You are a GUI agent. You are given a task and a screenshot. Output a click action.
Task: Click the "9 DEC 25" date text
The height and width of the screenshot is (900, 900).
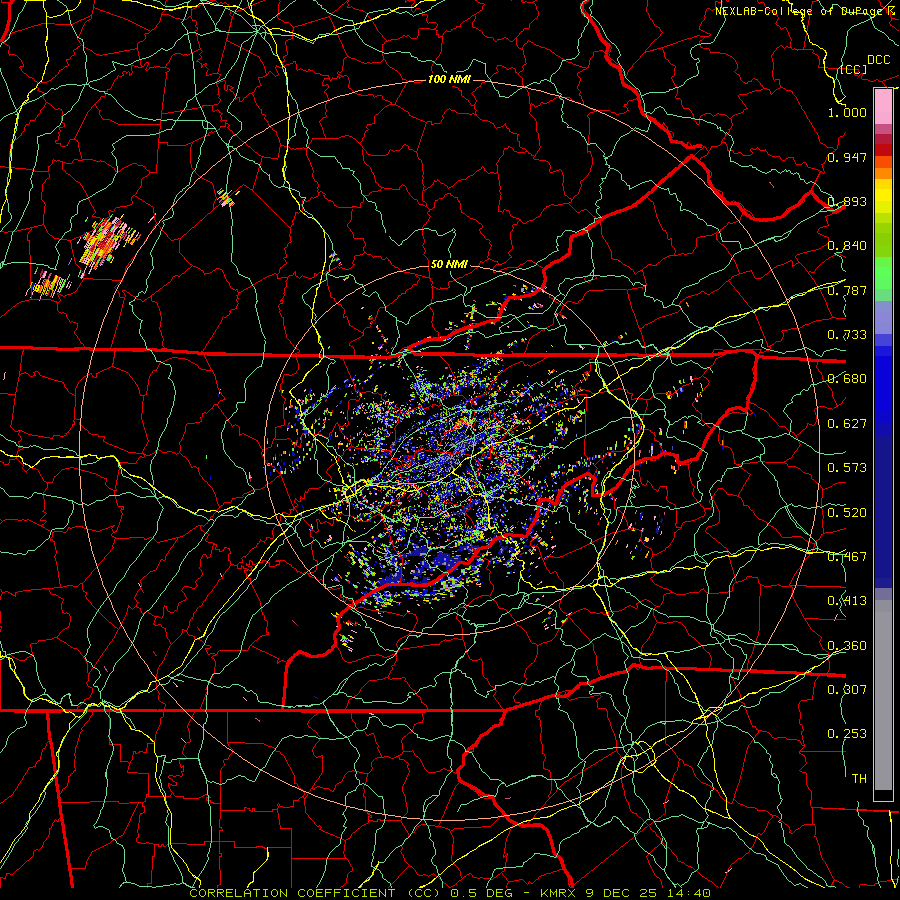point(622,893)
